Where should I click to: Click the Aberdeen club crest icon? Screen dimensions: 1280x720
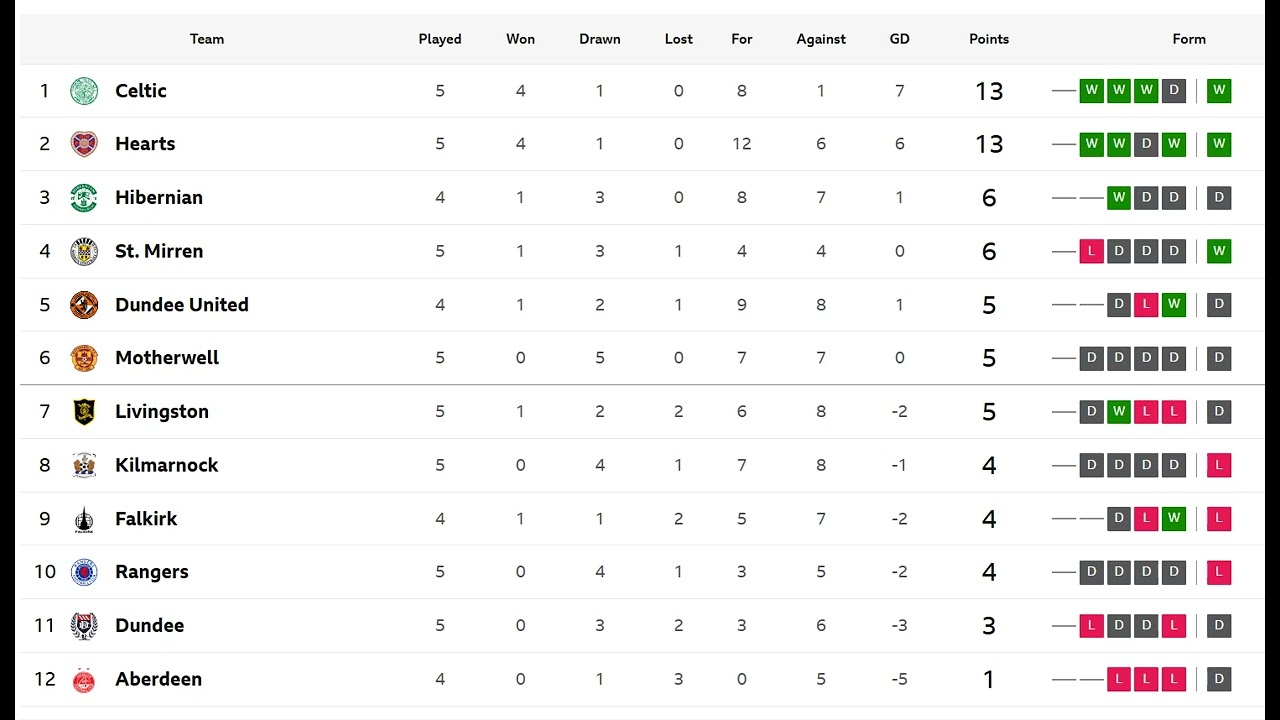pos(84,679)
